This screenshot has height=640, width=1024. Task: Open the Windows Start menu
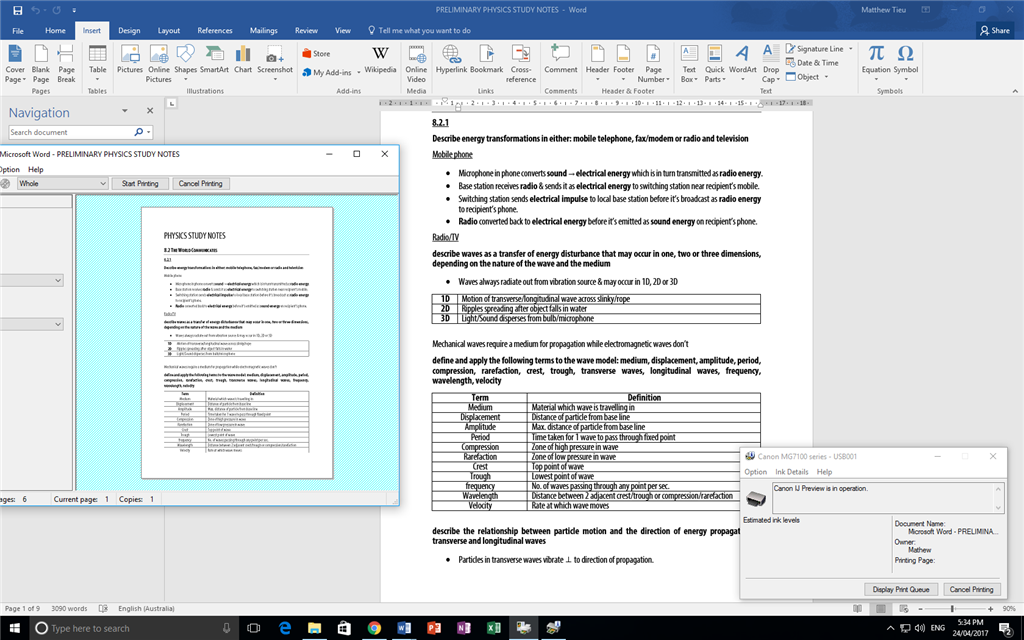point(14,628)
